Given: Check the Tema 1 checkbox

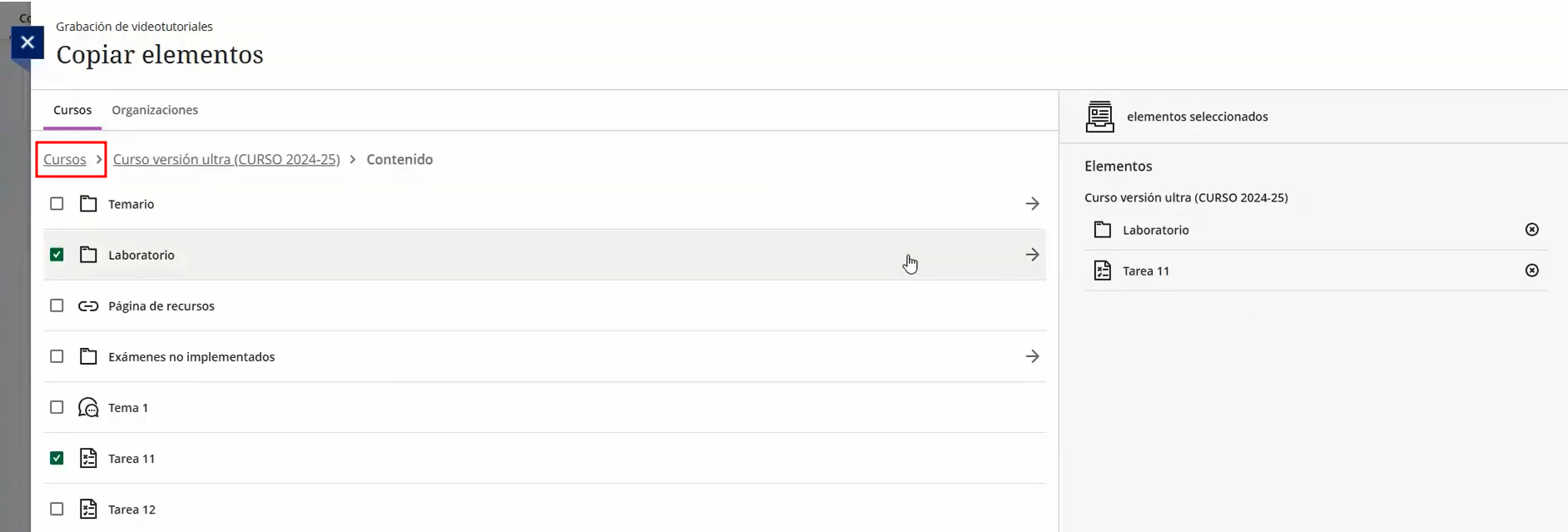Looking at the screenshot, I should pos(57,407).
